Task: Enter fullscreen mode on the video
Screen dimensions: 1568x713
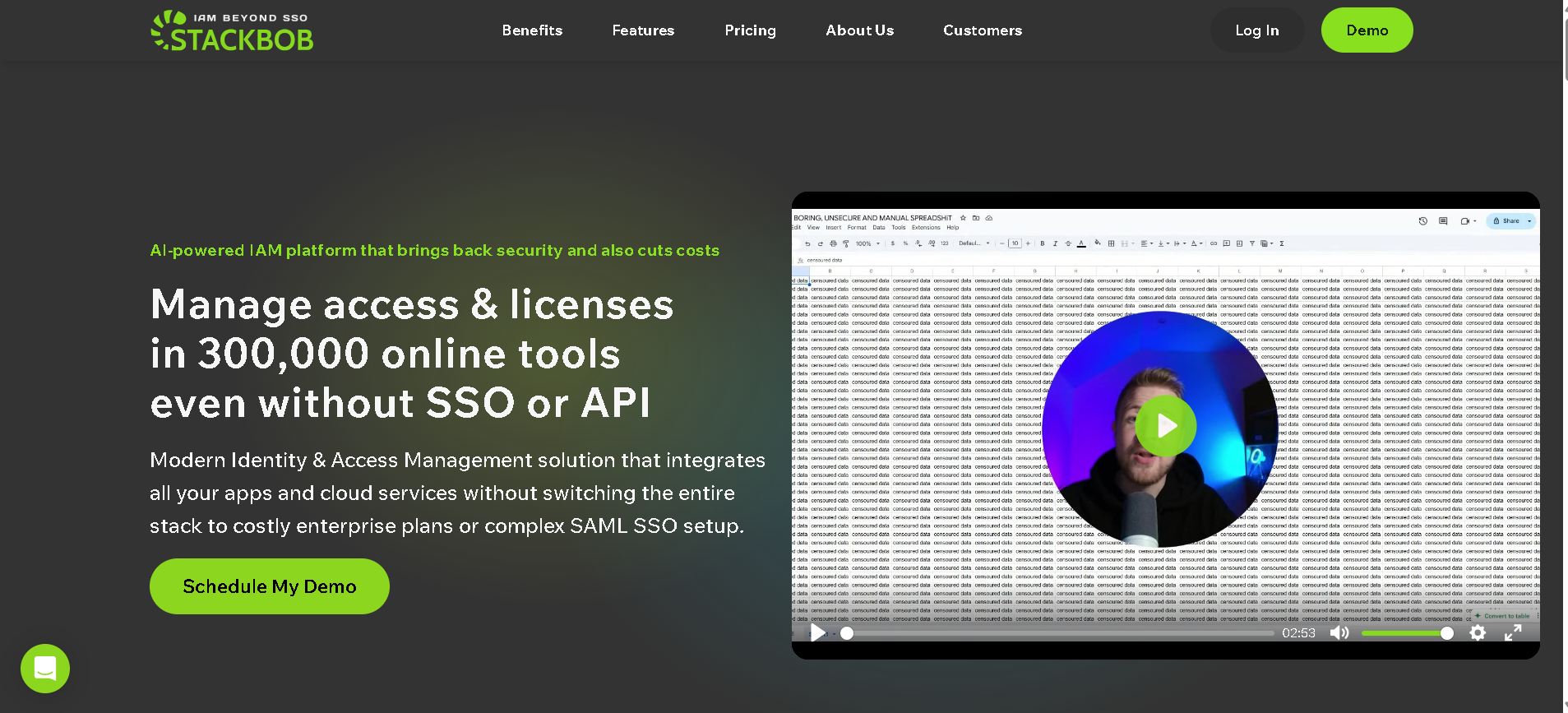Action: pyautogui.click(x=1513, y=632)
